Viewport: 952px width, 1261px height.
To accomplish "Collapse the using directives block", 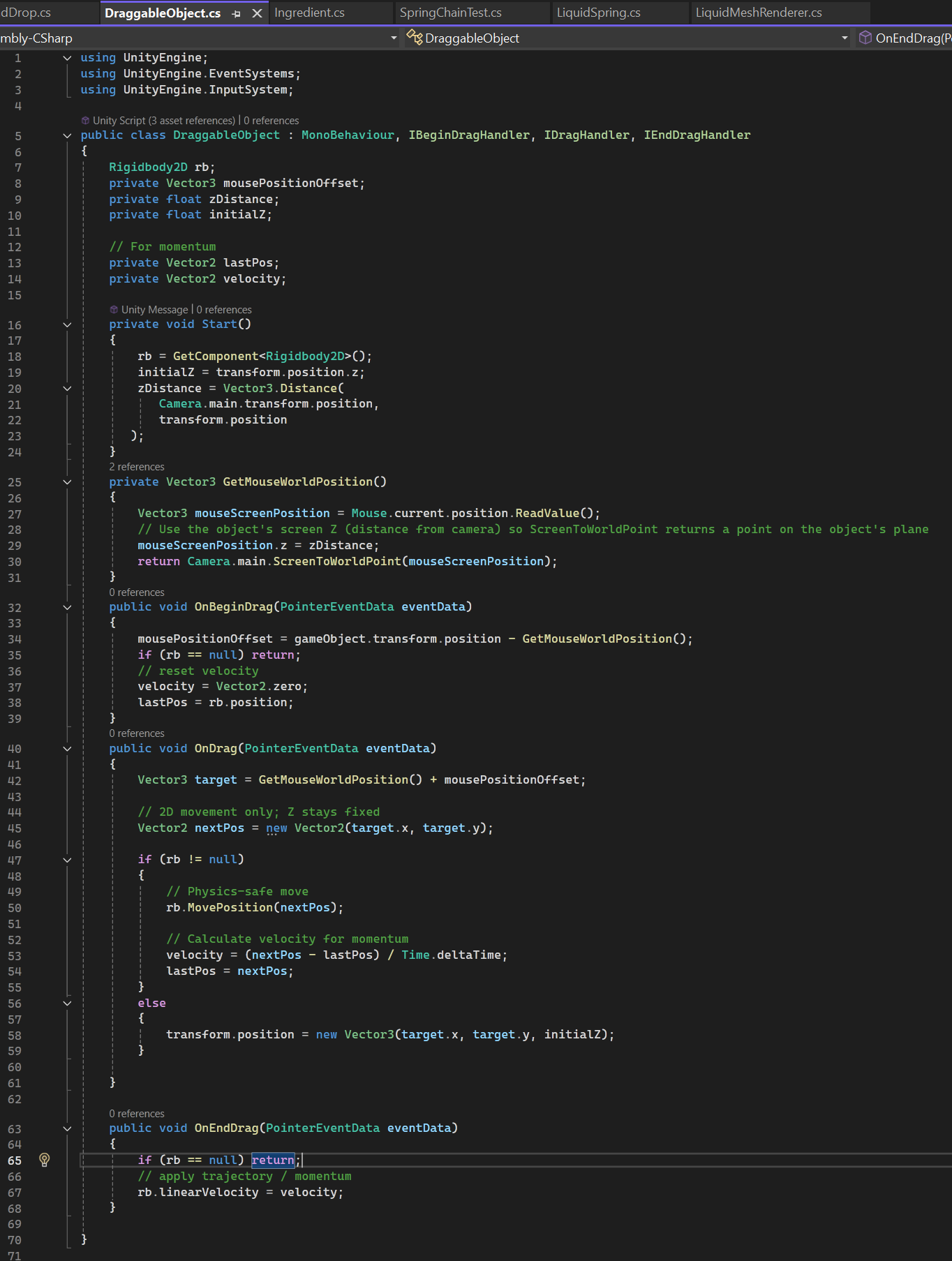I will point(67,58).
